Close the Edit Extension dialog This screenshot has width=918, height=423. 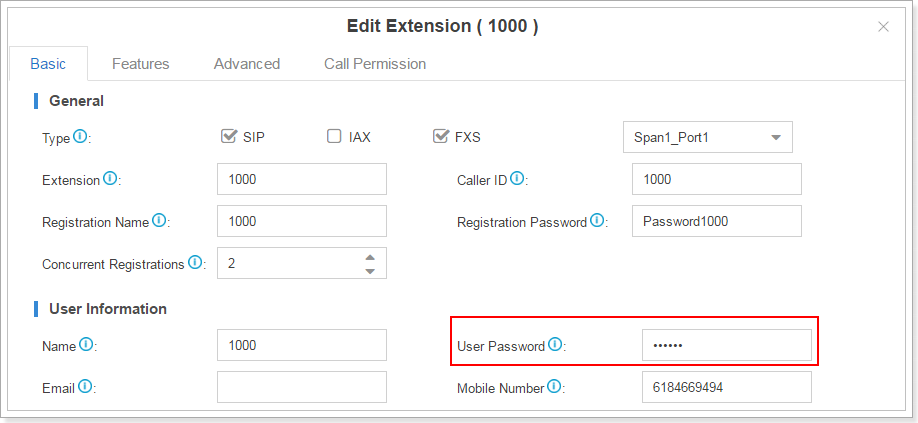click(x=883, y=27)
